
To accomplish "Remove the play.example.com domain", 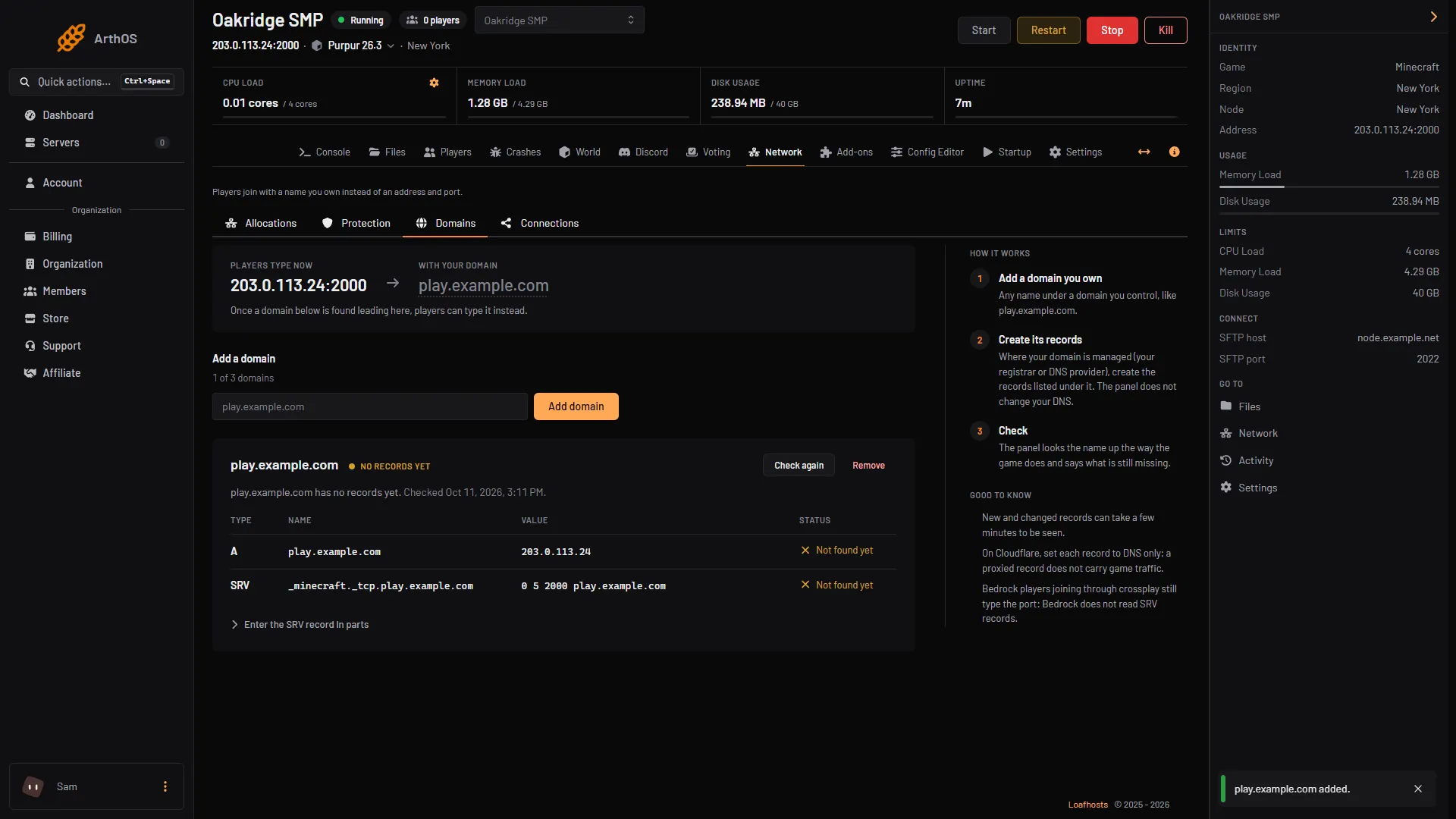I will [868, 466].
